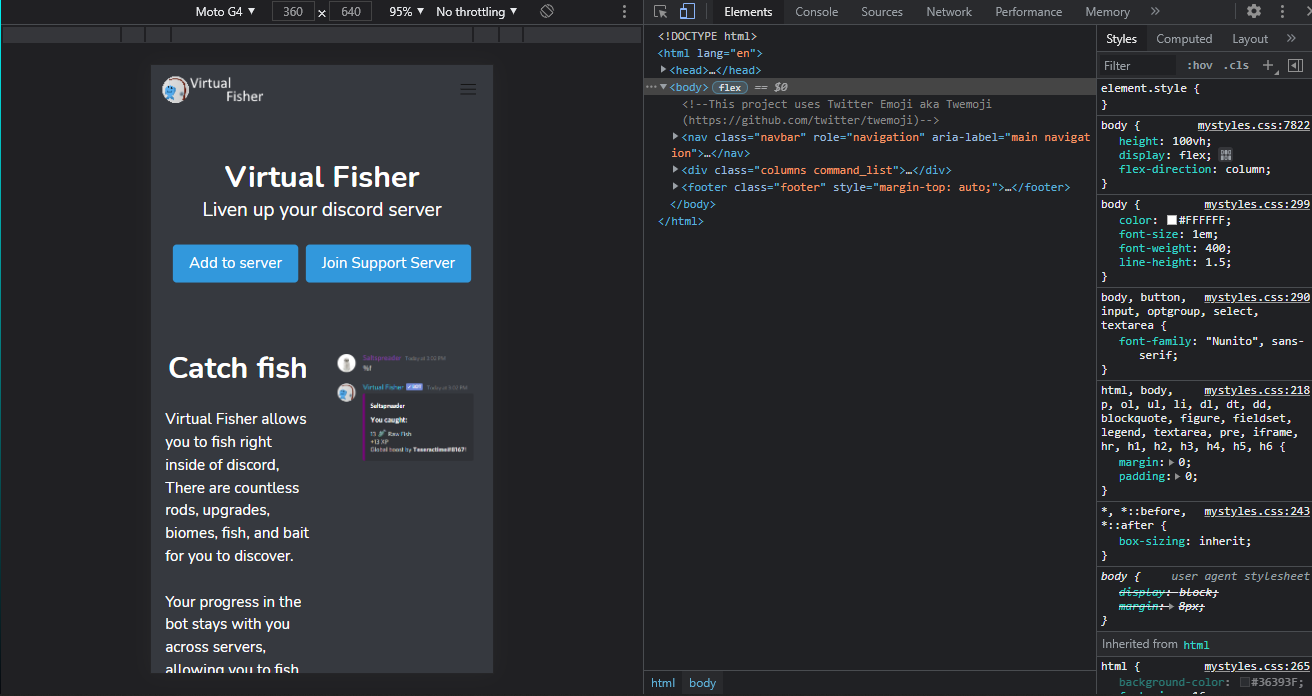This screenshot has width=1312, height=696.
Task: Open mystyles.css:243 source link
Action: (x=1257, y=511)
